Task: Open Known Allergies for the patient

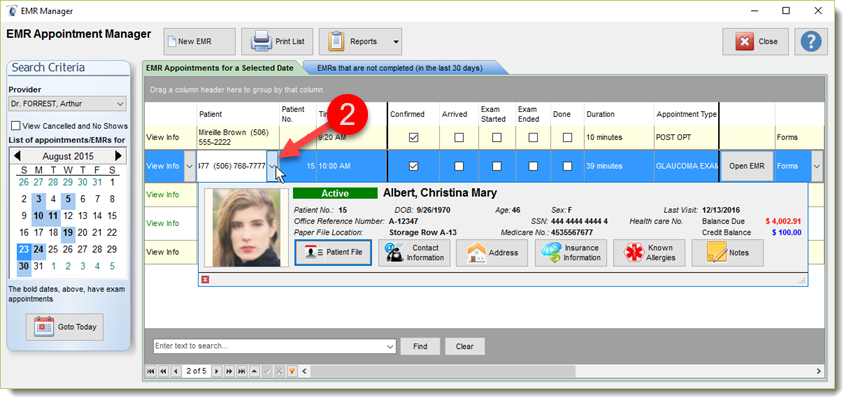Action: (649, 253)
